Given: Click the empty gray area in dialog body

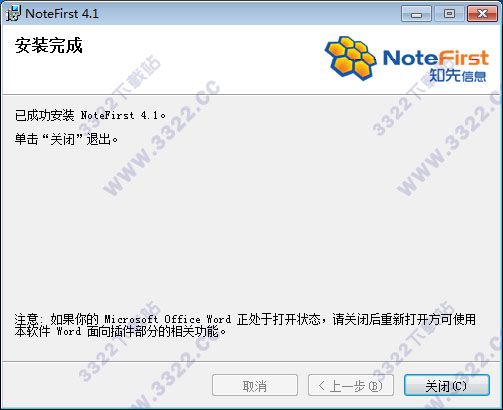Looking at the screenshot, I should point(250,233).
